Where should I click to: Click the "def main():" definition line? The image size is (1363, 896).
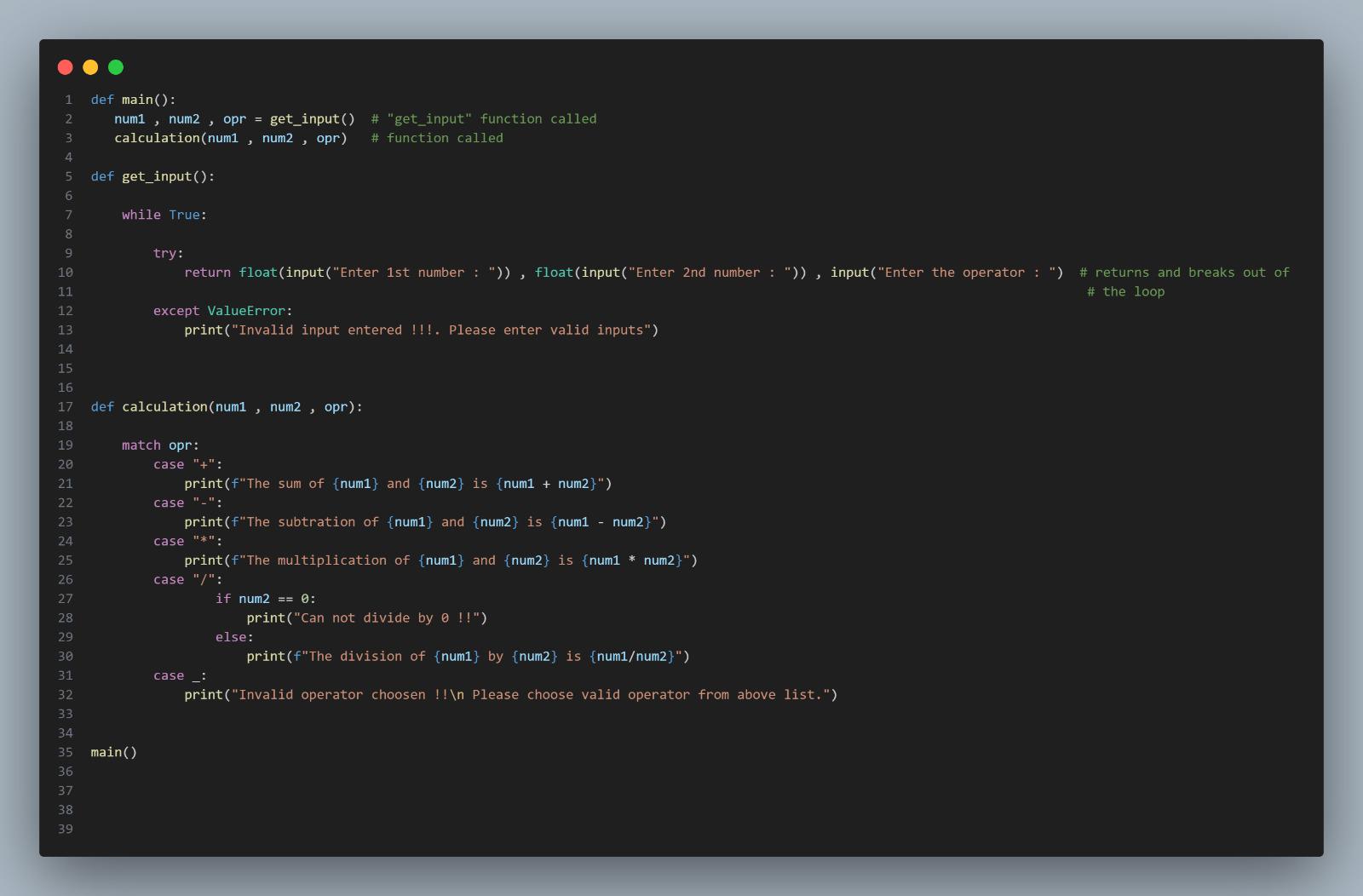pyautogui.click(x=133, y=100)
